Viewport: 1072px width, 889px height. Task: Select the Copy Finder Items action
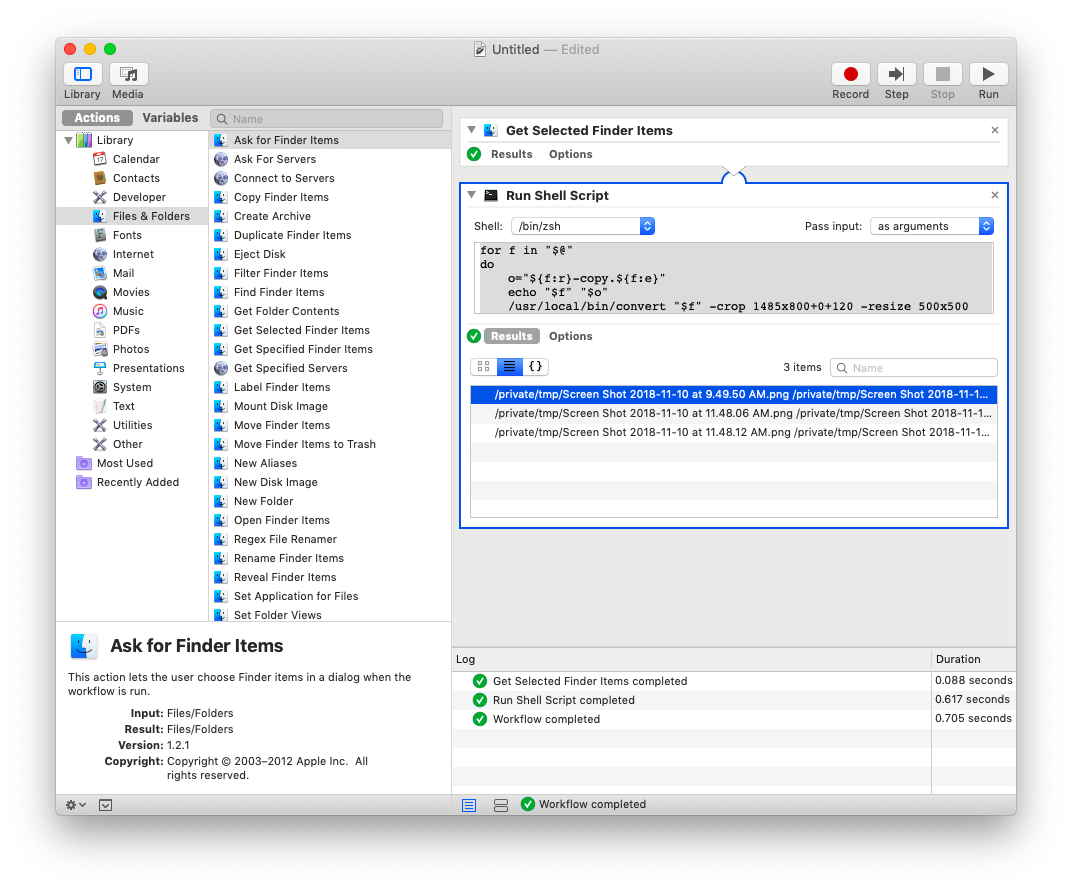(330, 197)
